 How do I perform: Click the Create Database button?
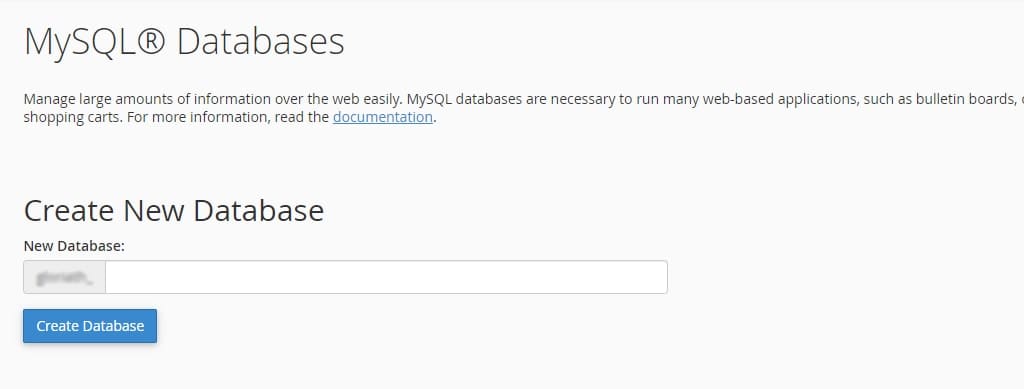[90, 326]
